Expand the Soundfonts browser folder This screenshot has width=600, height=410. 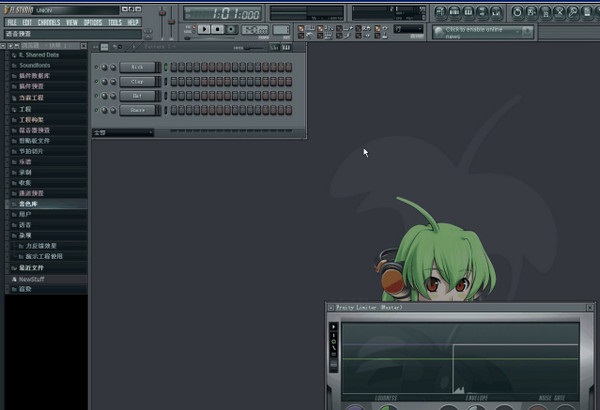point(38,65)
